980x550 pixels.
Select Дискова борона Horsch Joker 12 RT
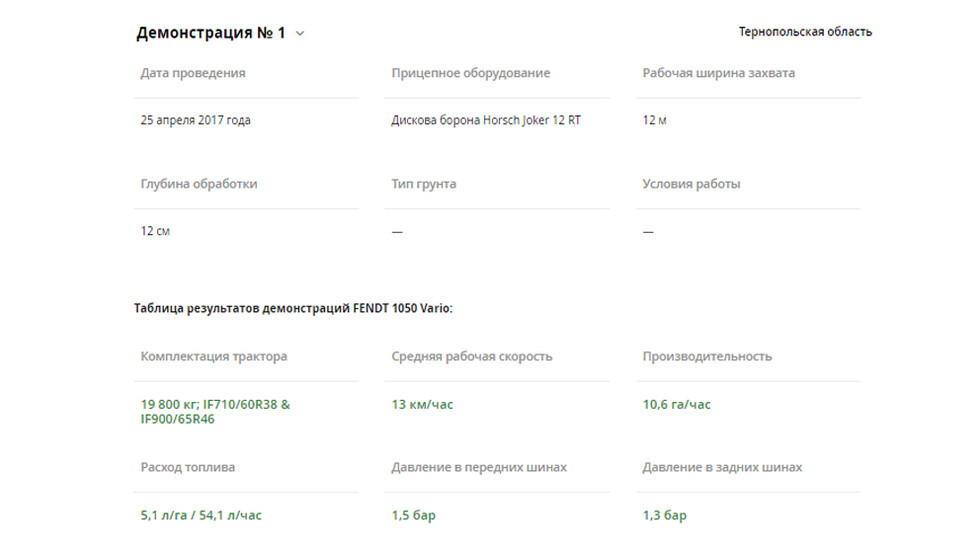coord(486,120)
